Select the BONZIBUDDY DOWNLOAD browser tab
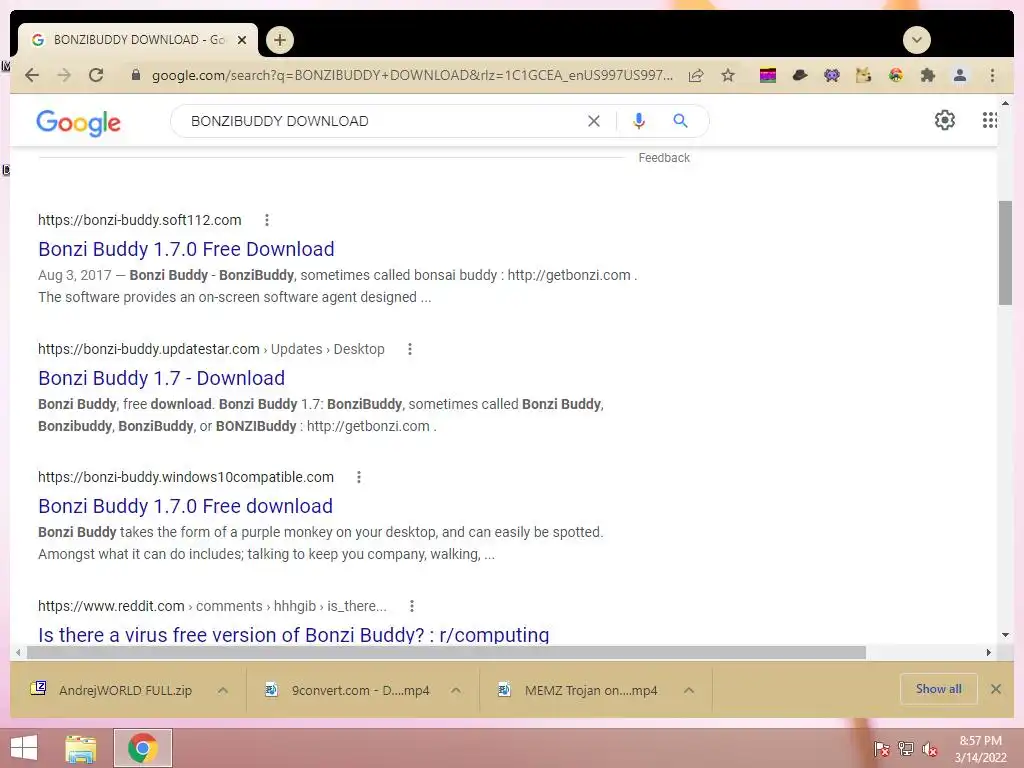Viewport: 1024px width, 768px height. pyautogui.click(x=138, y=40)
